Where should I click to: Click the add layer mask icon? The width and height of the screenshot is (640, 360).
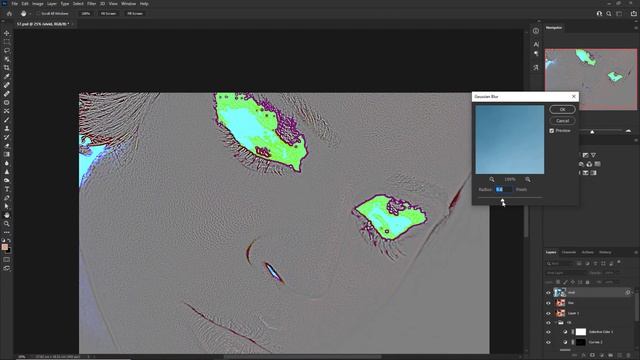[592, 355]
